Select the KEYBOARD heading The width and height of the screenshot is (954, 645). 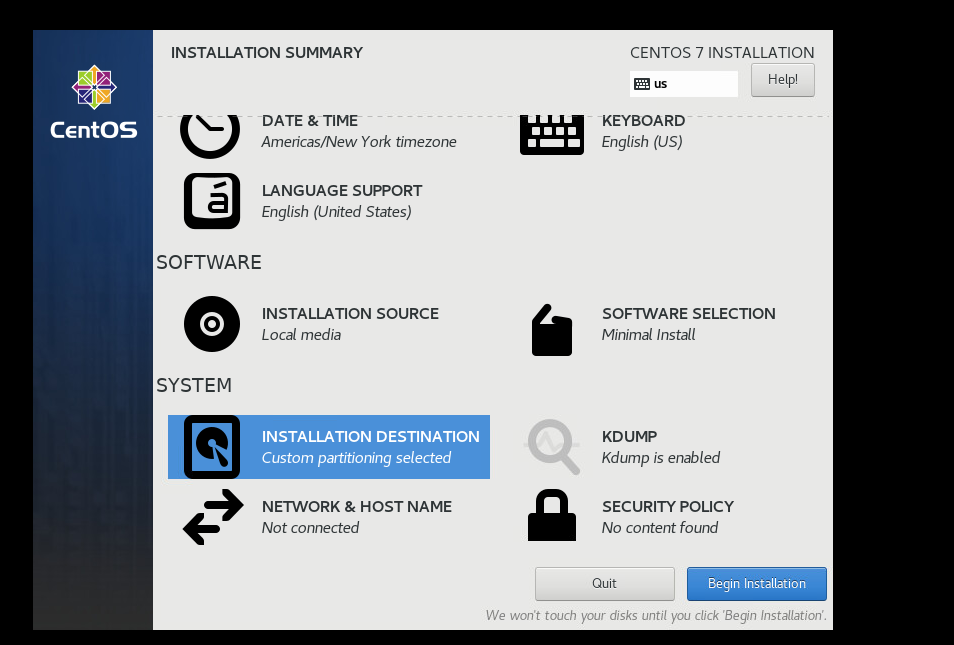[643, 120]
